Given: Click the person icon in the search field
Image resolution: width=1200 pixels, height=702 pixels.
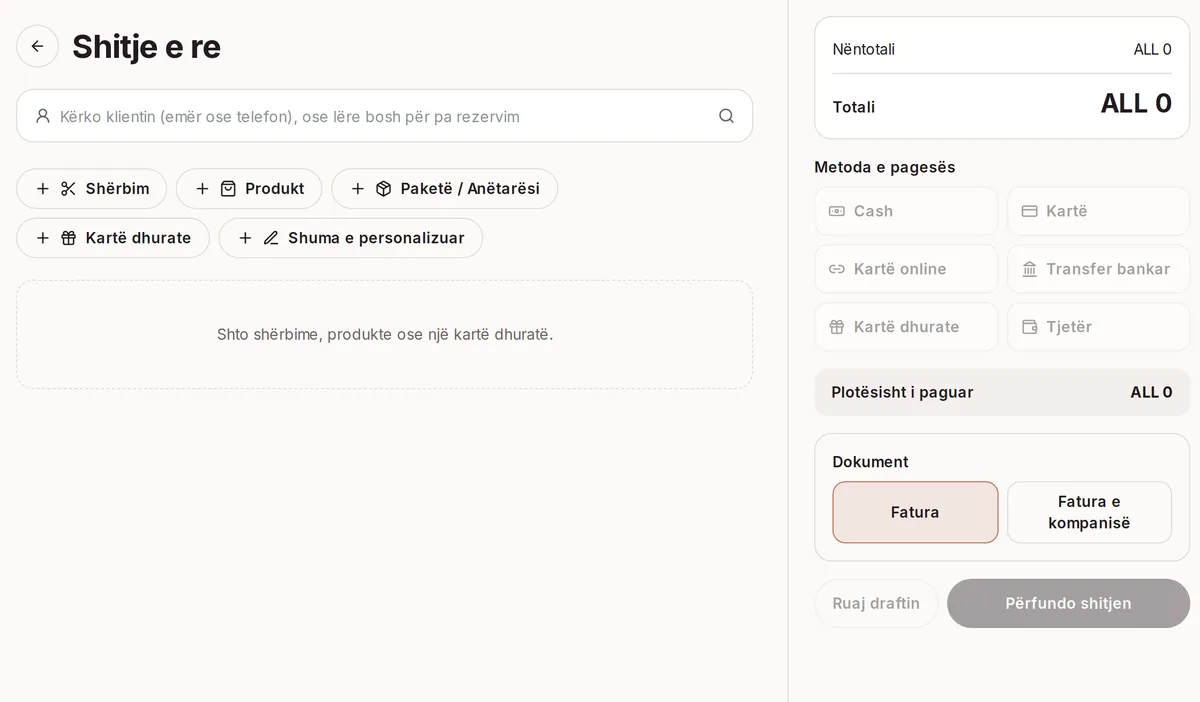Looking at the screenshot, I should [x=42, y=116].
